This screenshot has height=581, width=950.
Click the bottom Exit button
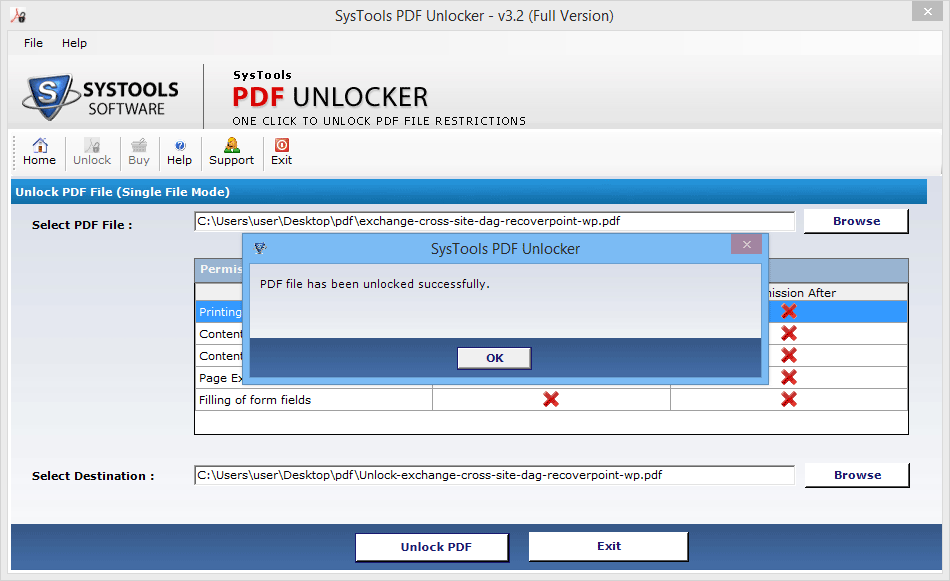(x=608, y=546)
